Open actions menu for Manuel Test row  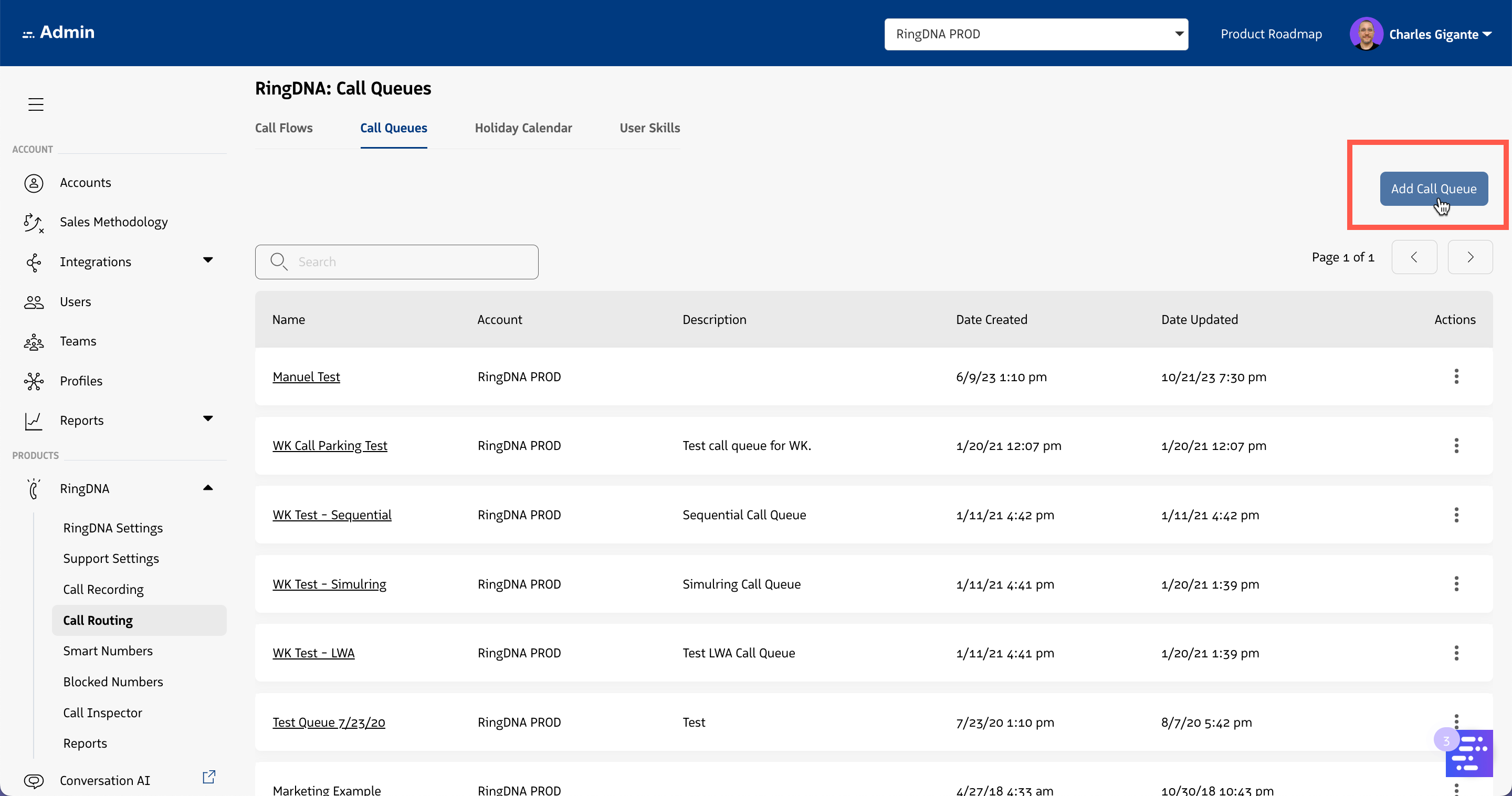point(1456,376)
